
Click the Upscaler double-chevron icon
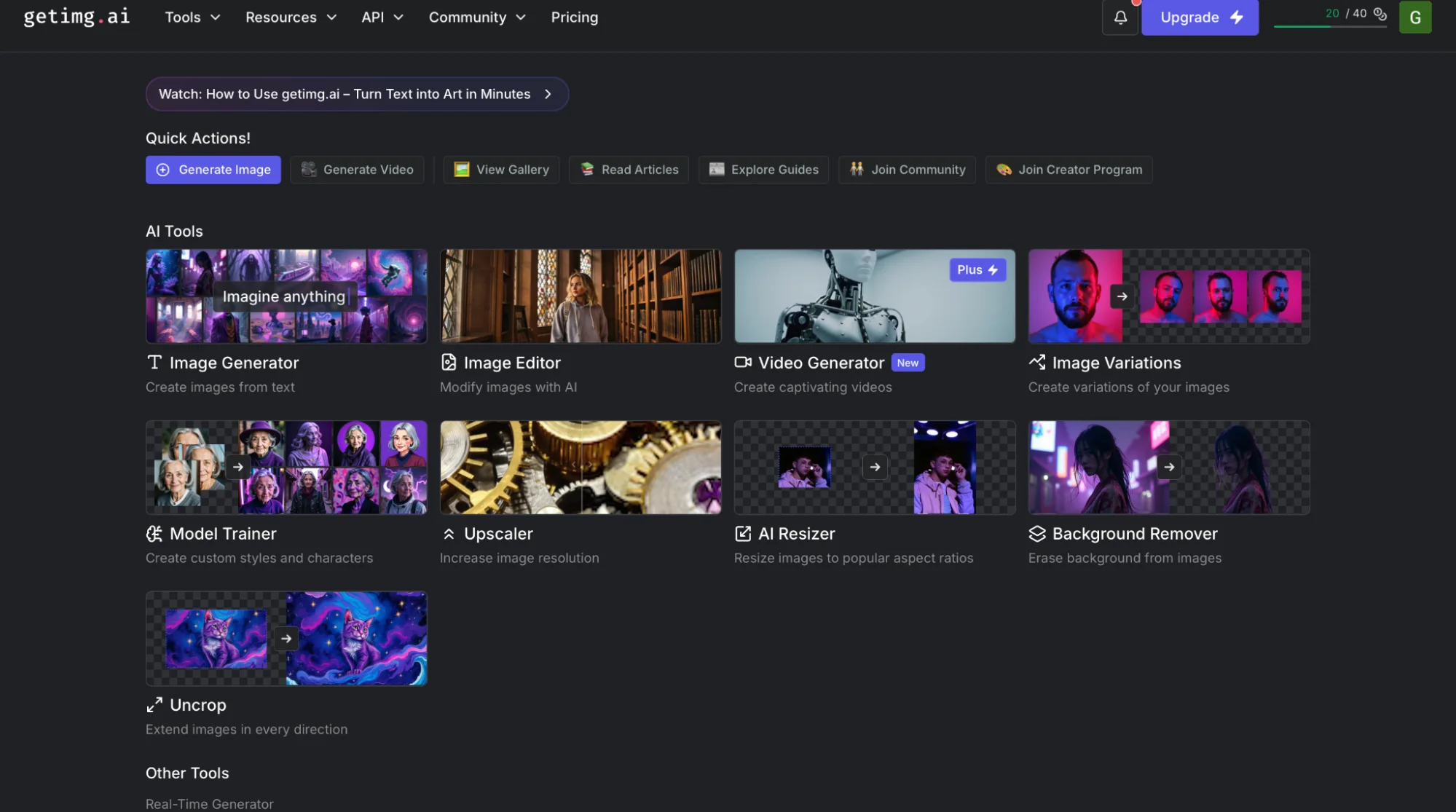coord(449,534)
